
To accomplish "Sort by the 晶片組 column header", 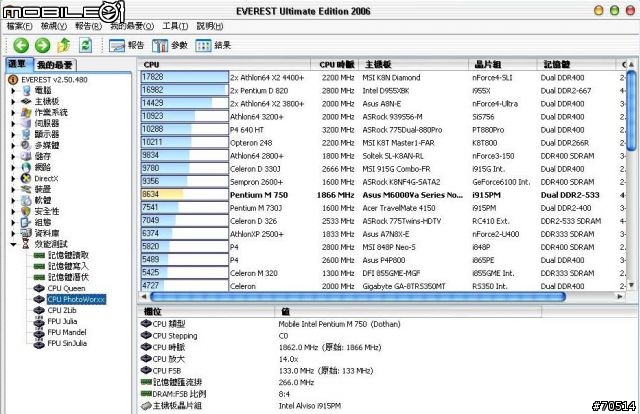I will coord(503,65).
